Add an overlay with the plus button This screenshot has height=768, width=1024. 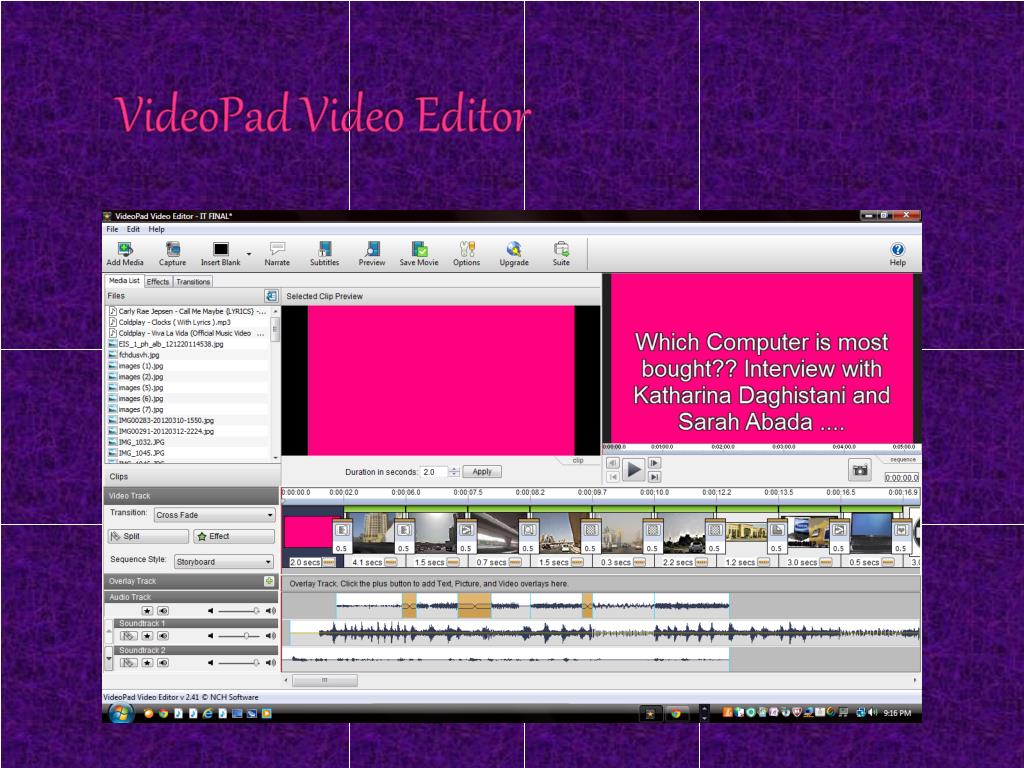pyautogui.click(x=268, y=581)
